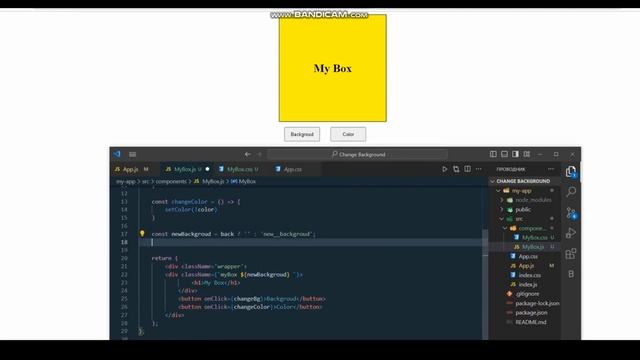Screen dimensions: 640x360
Task: Click the changeColor declaration on line 13
Action: click(x=189, y=202)
